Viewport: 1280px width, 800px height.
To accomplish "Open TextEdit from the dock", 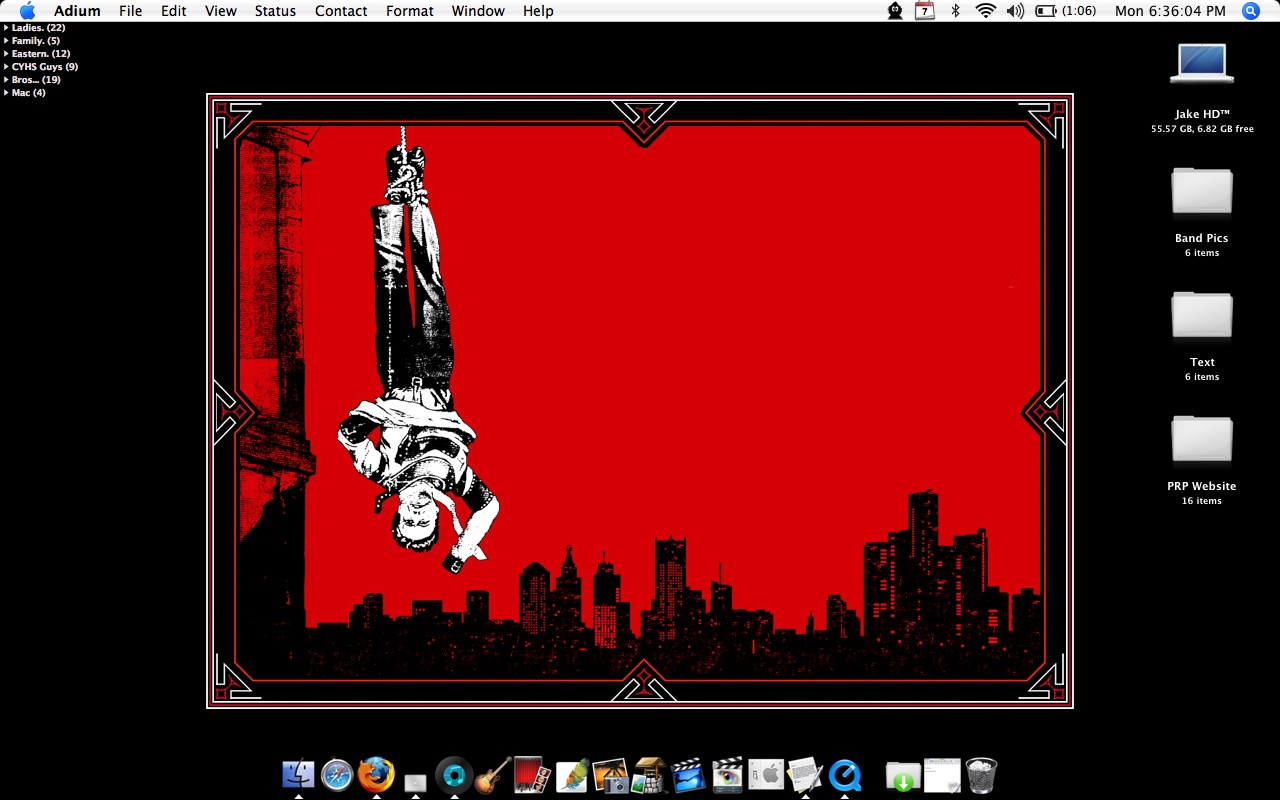I will 805,775.
